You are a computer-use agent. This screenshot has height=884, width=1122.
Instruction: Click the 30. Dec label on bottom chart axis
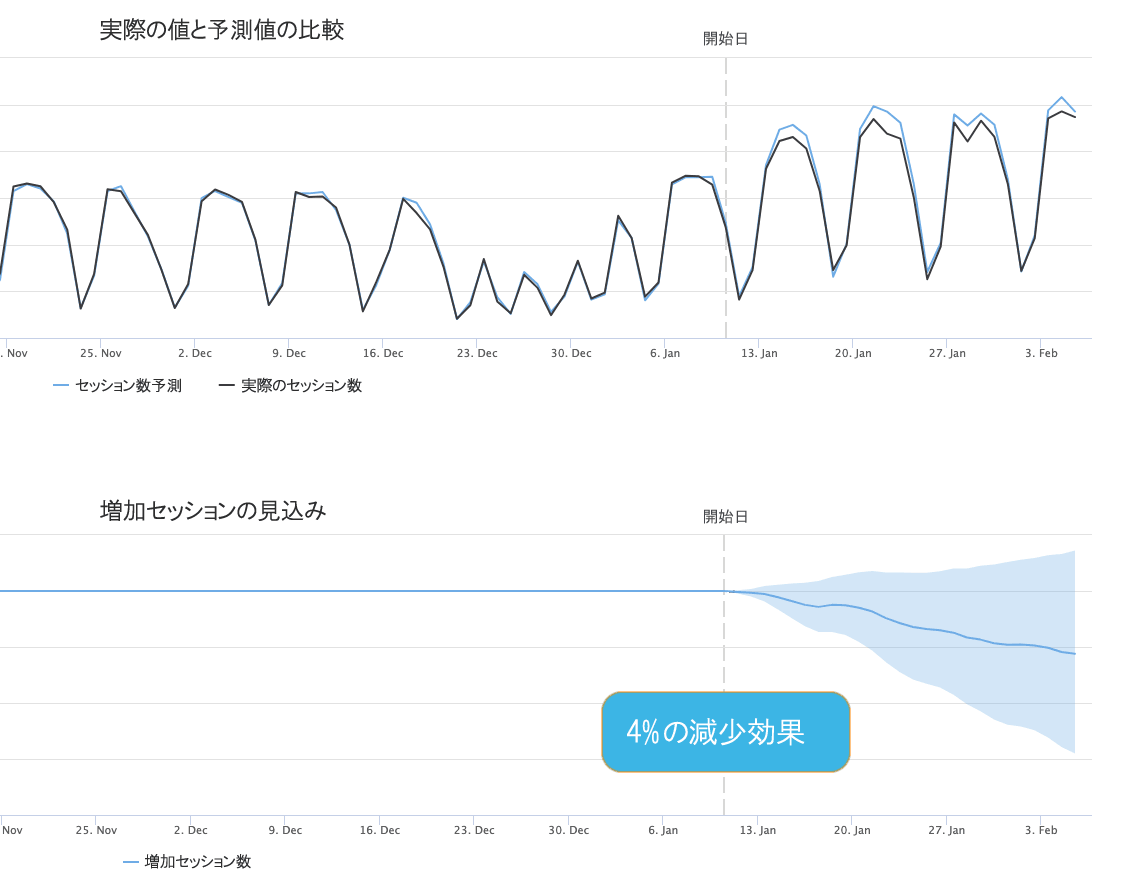tap(569, 830)
